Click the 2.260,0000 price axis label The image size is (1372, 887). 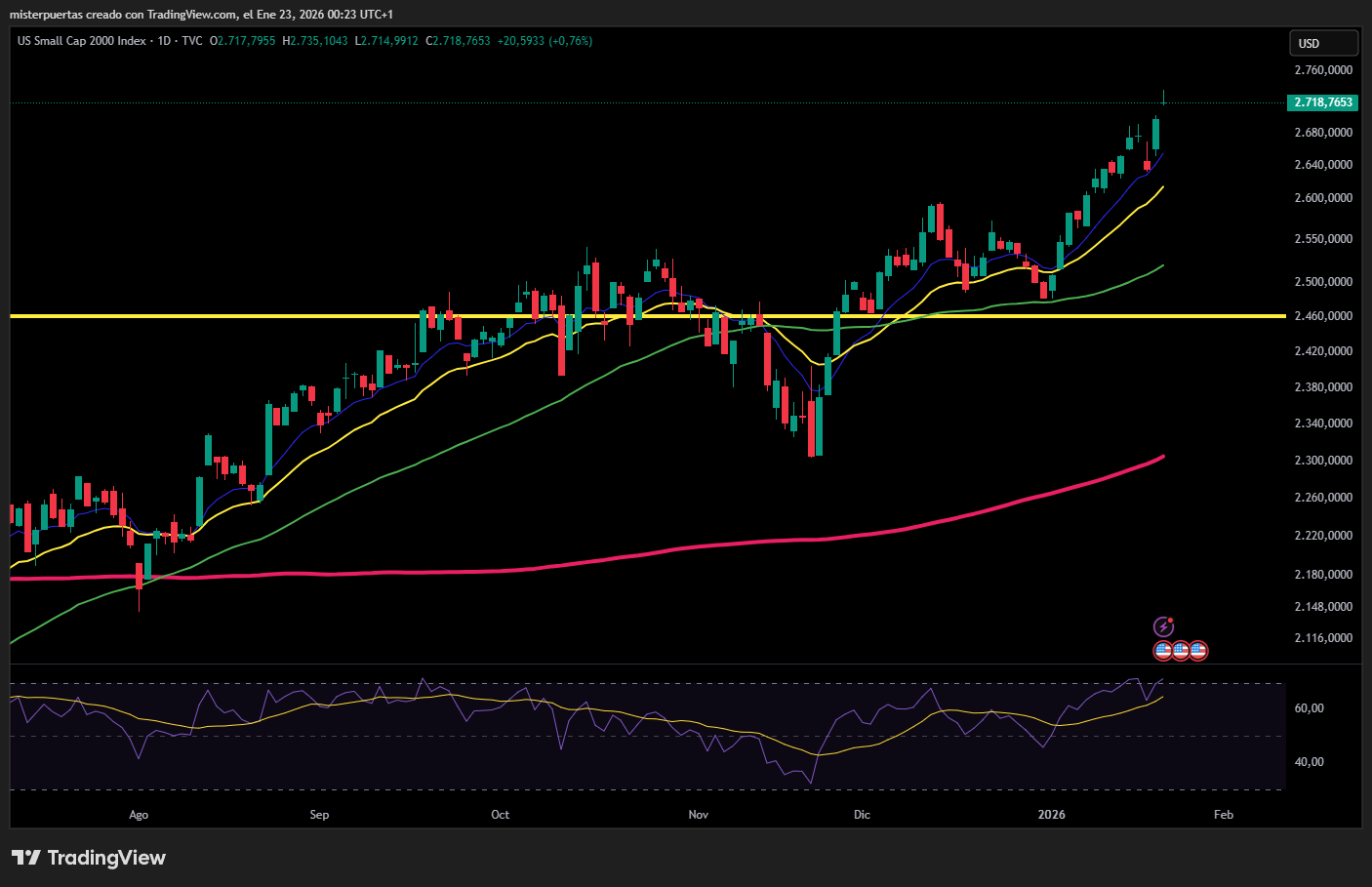[1323, 498]
